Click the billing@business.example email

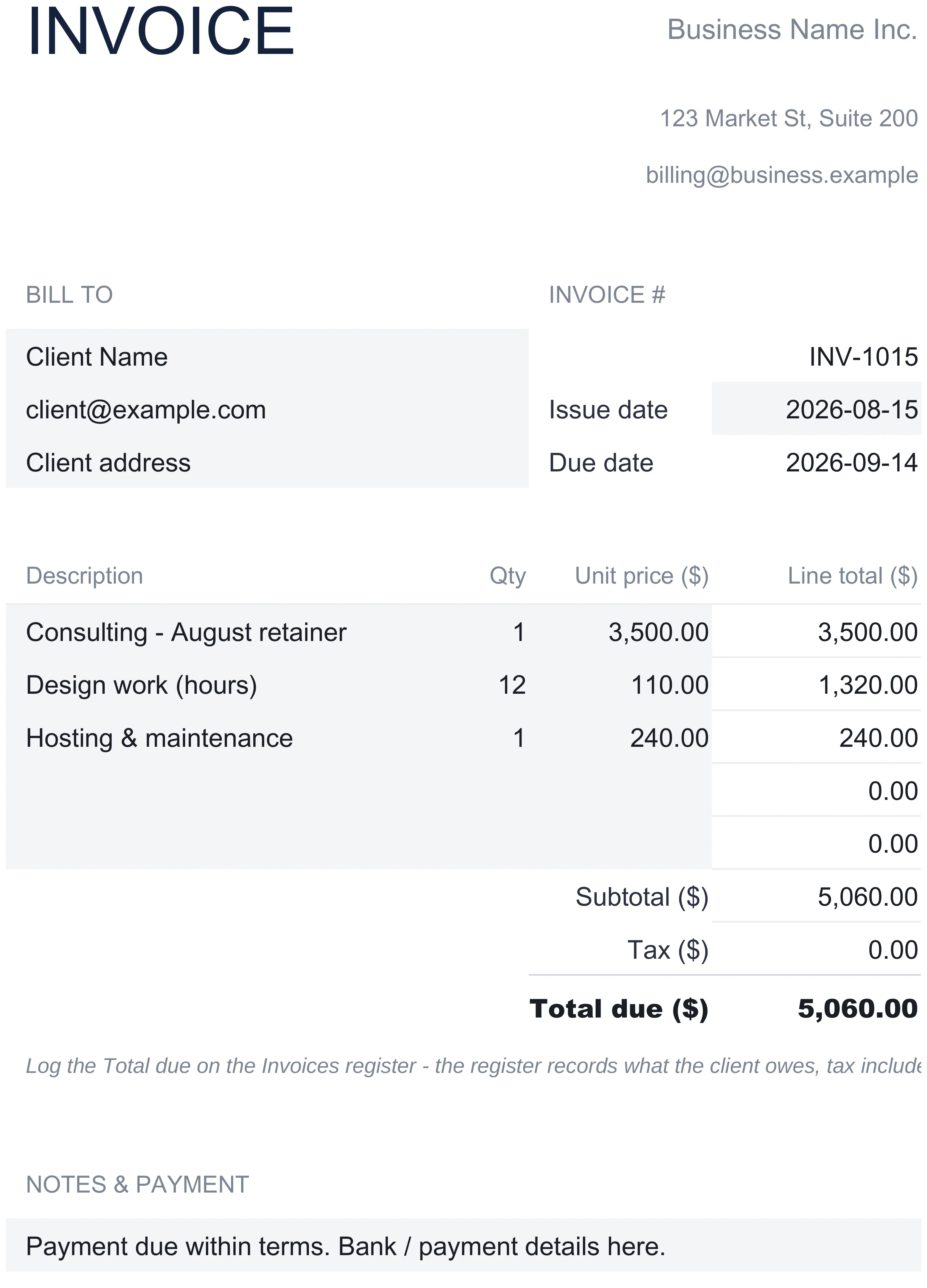pyautogui.click(x=782, y=175)
